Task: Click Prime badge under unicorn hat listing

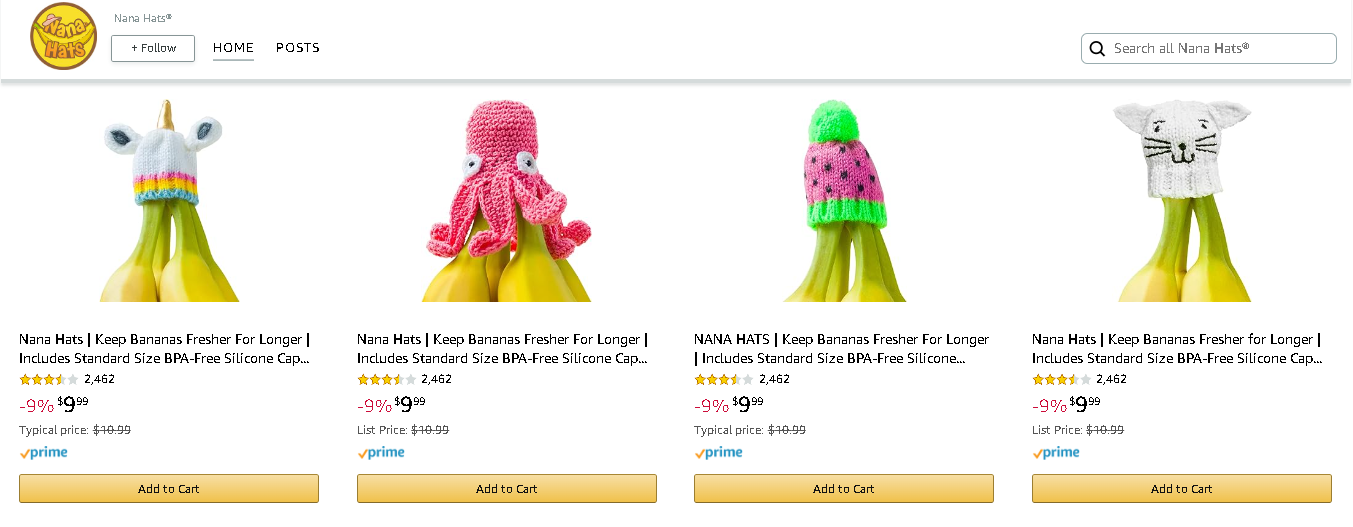Action: tap(44, 453)
